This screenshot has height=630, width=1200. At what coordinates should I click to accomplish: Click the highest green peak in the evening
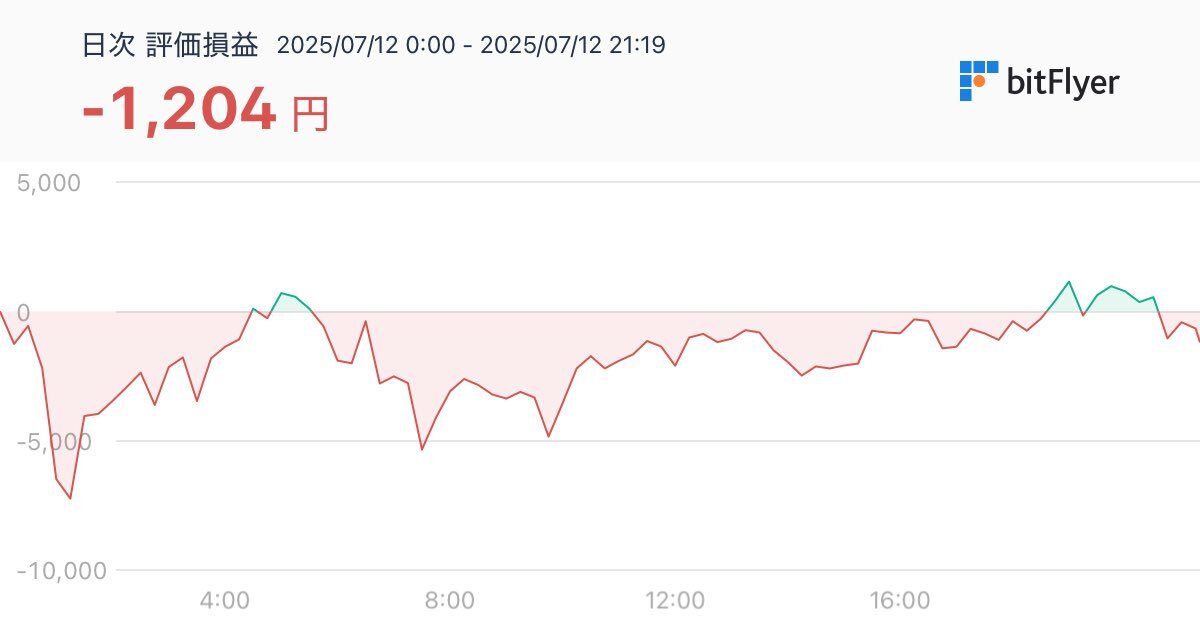click(1069, 282)
